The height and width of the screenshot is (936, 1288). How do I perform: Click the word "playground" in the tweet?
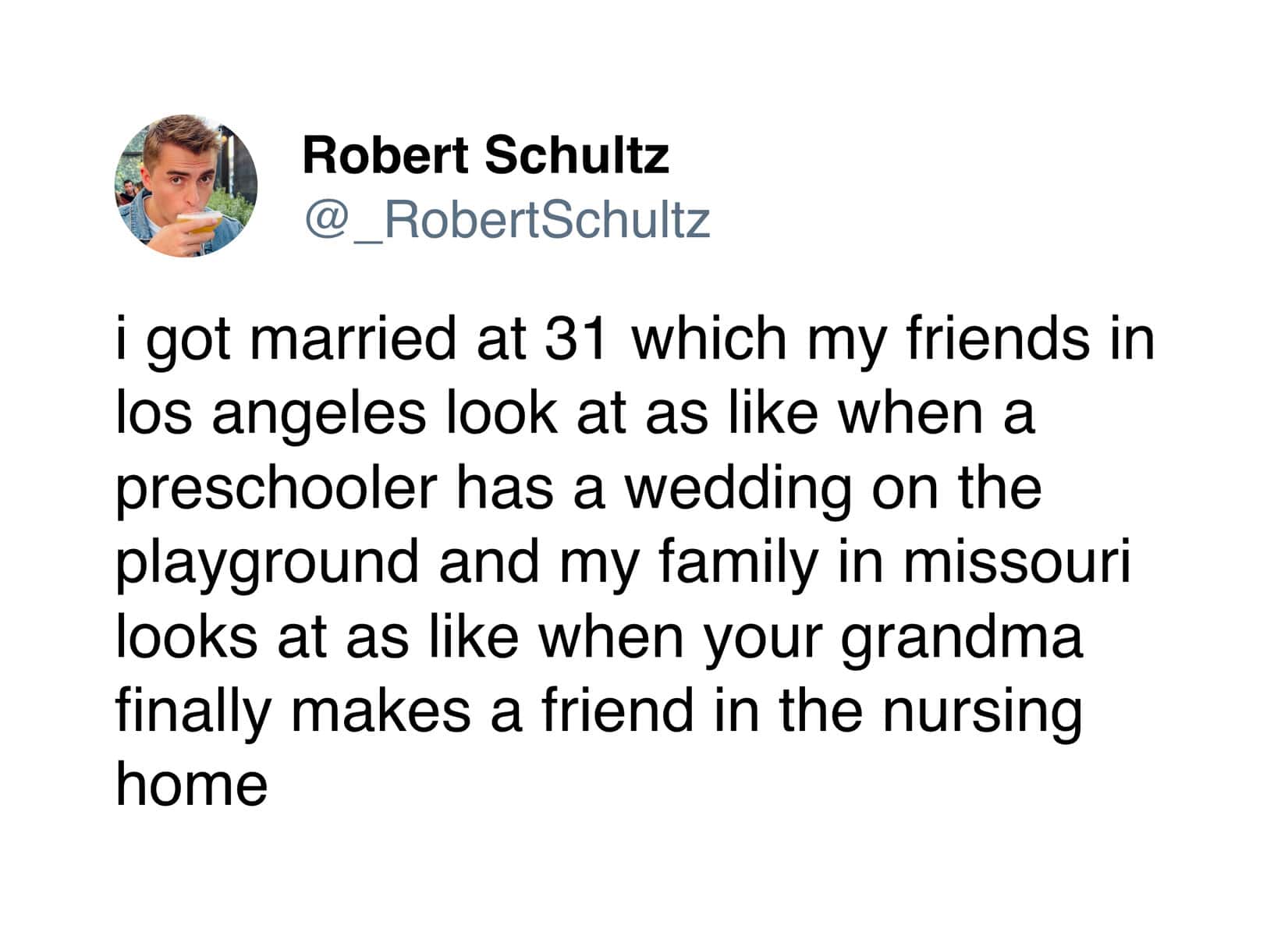coord(267,563)
